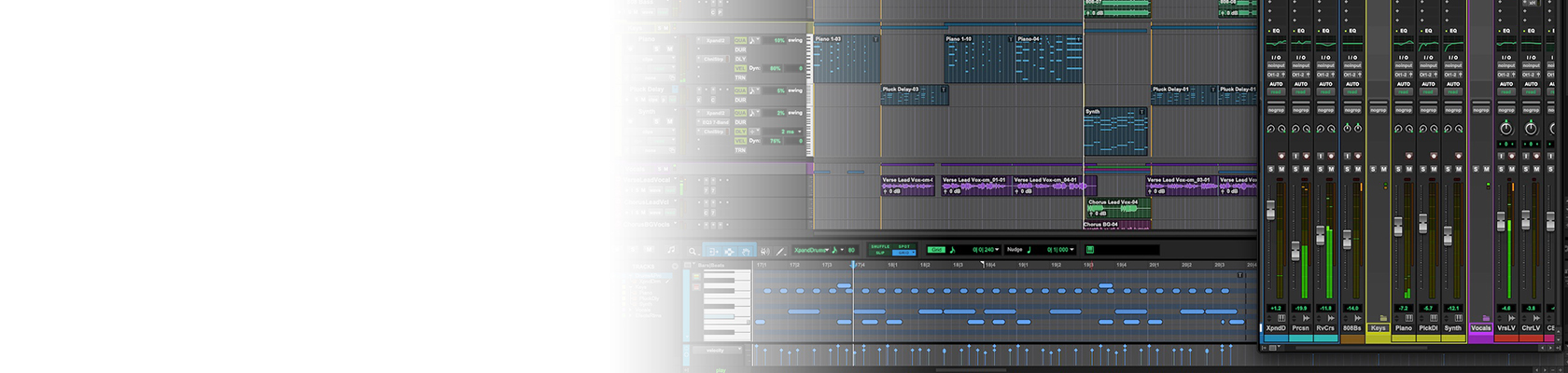Switch to Shuffle edit mode
The height and width of the screenshot is (373, 1568).
(880, 246)
